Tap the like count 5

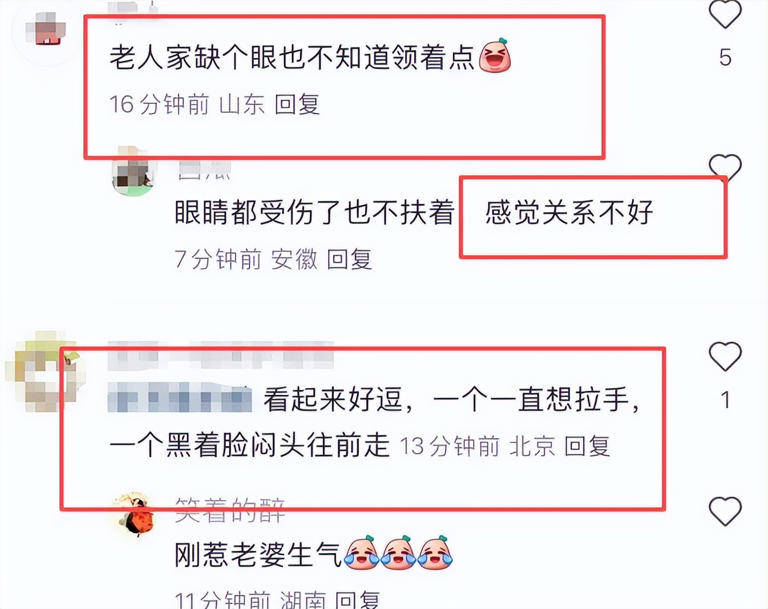pos(725,58)
